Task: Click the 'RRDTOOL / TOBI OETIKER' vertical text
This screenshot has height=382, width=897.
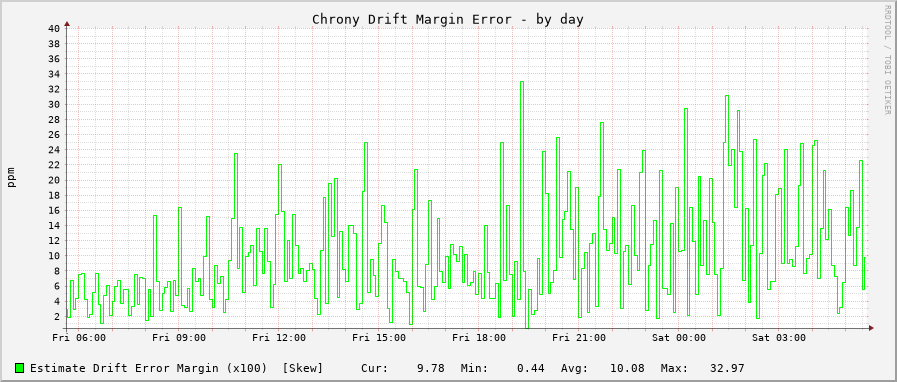Action: [x=887, y=59]
